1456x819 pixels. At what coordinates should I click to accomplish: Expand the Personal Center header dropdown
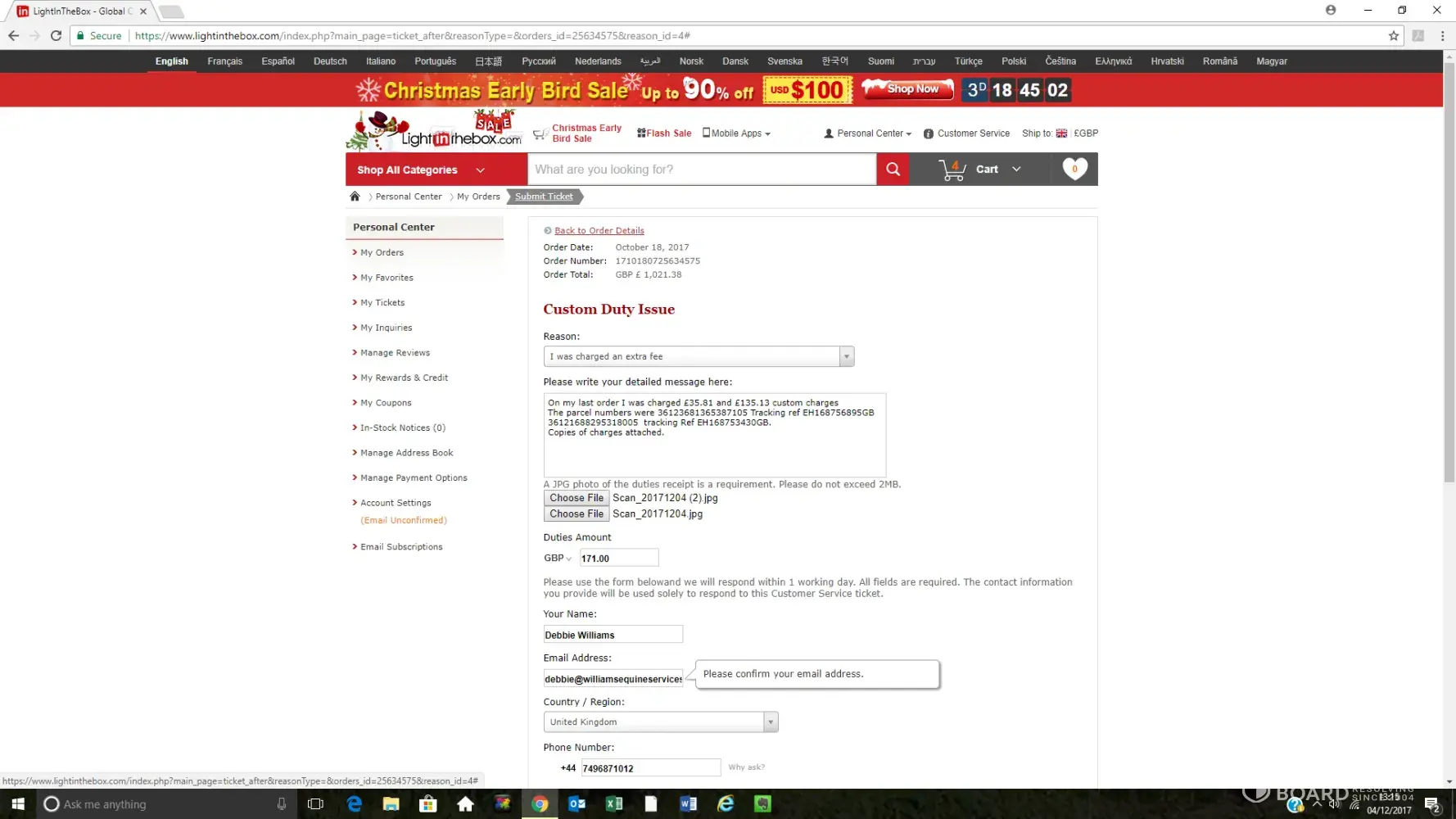[867, 133]
